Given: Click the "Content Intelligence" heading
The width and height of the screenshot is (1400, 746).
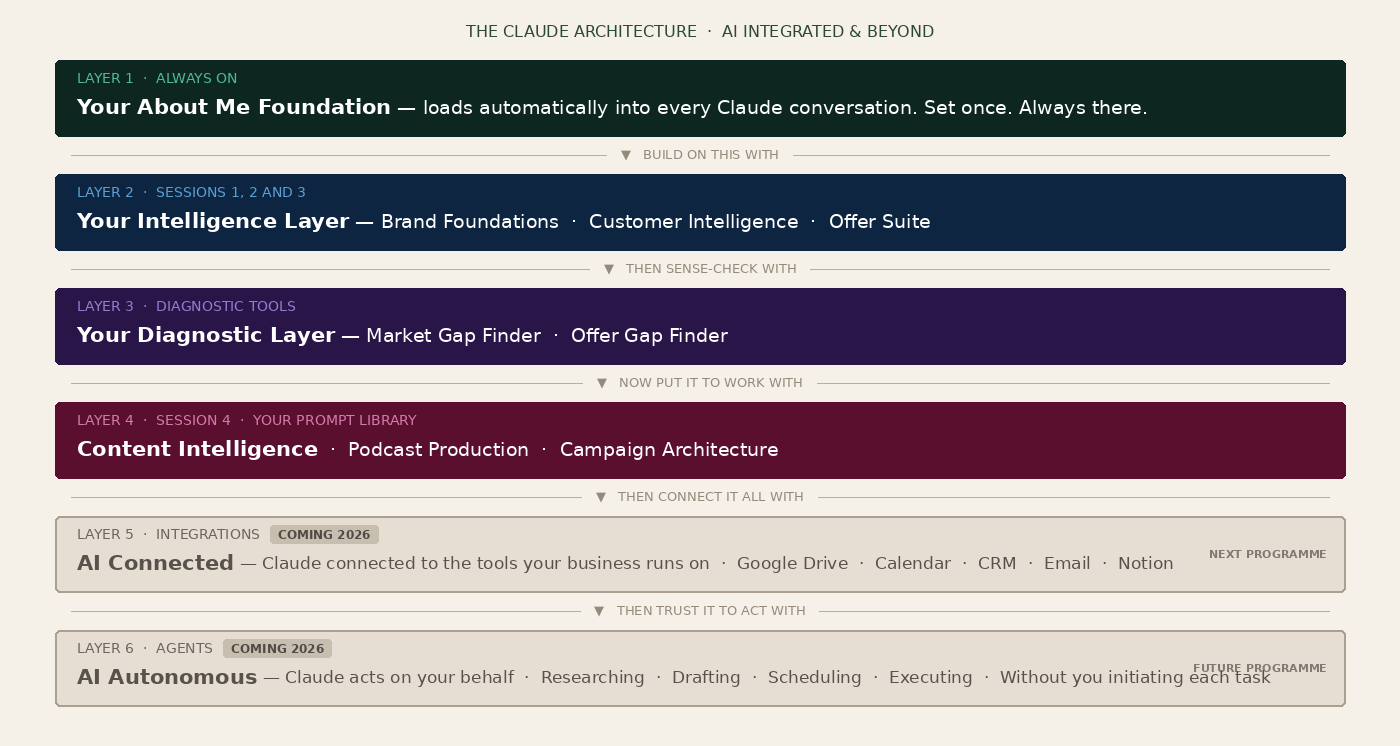Looking at the screenshot, I should [197, 449].
